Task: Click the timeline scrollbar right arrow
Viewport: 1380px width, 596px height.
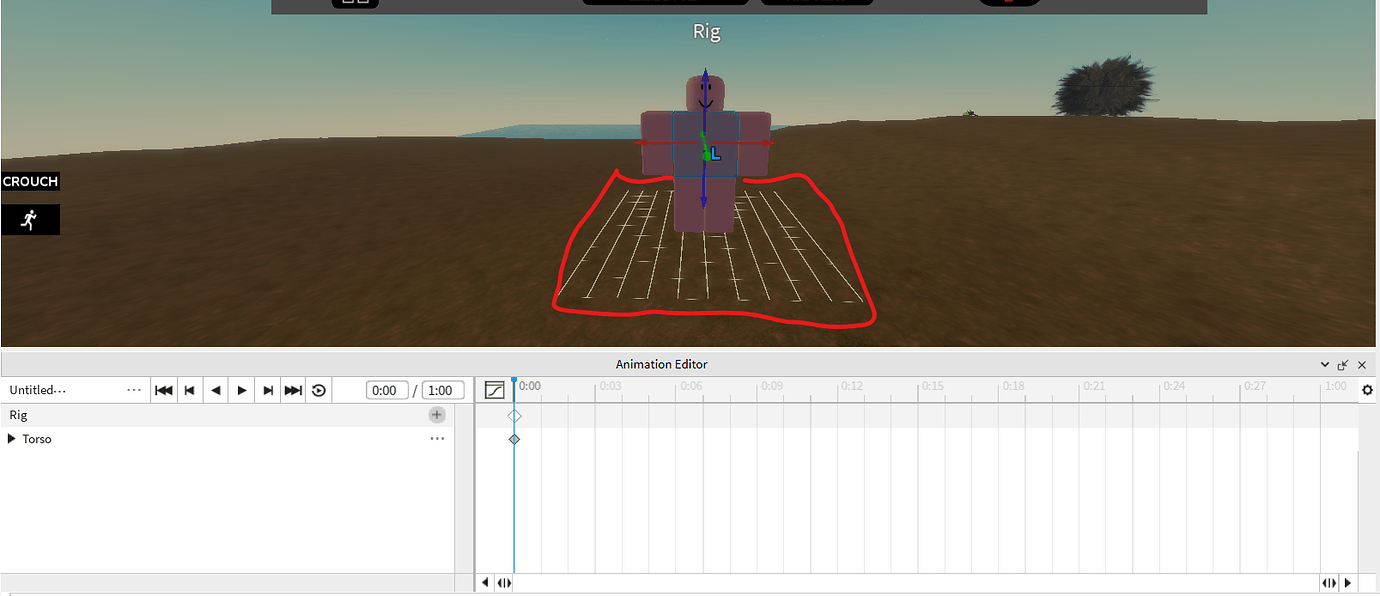Action: (x=1347, y=583)
